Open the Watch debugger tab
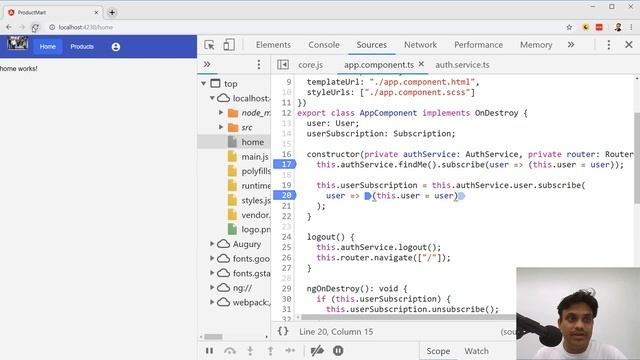This screenshot has height=360, width=640. tap(476, 351)
